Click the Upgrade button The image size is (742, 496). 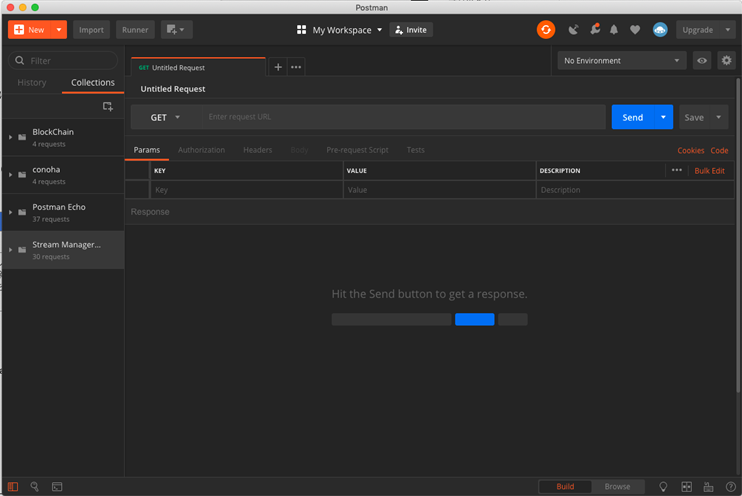point(698,30)
